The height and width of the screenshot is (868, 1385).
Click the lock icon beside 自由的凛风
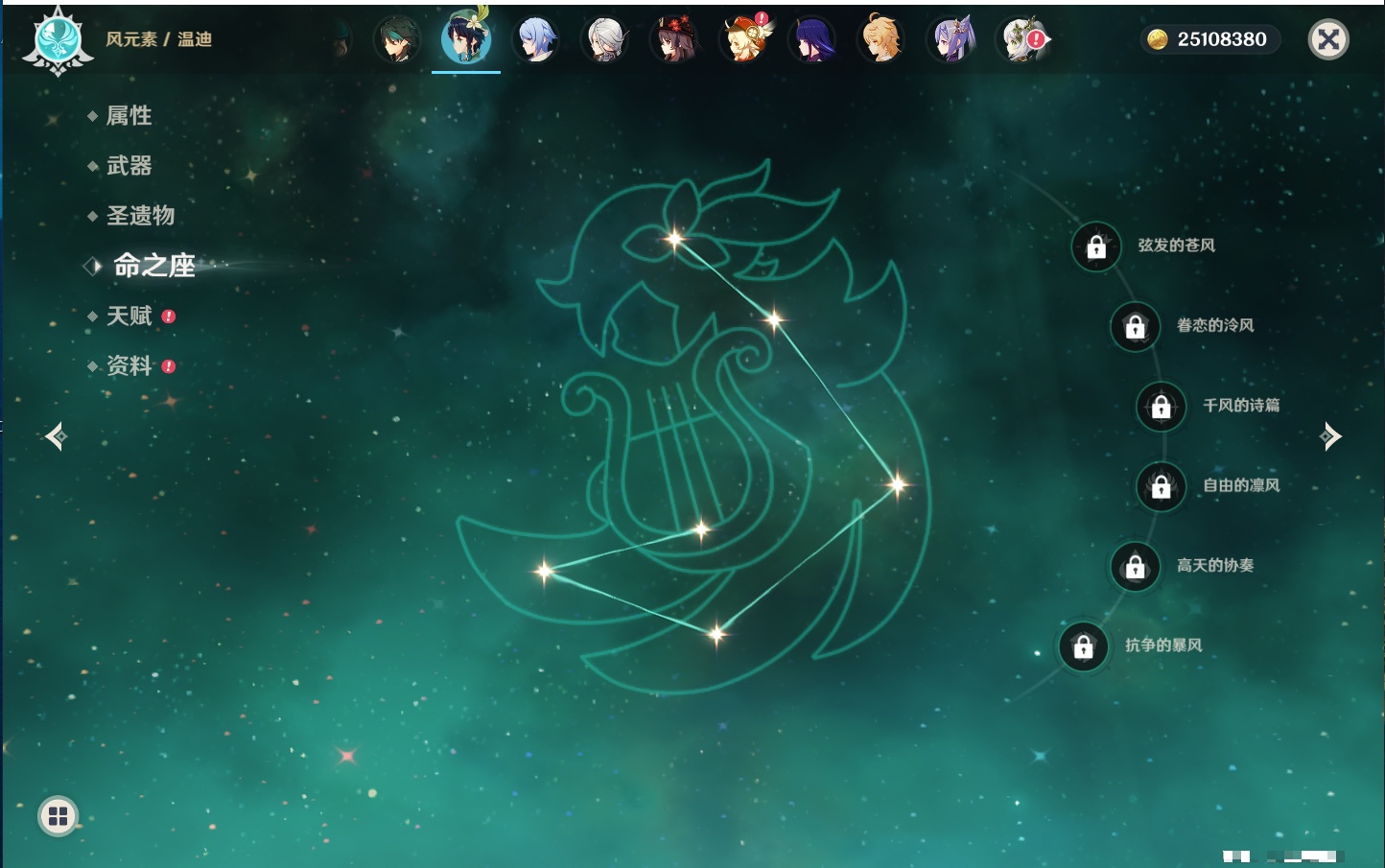(1162, 487)
